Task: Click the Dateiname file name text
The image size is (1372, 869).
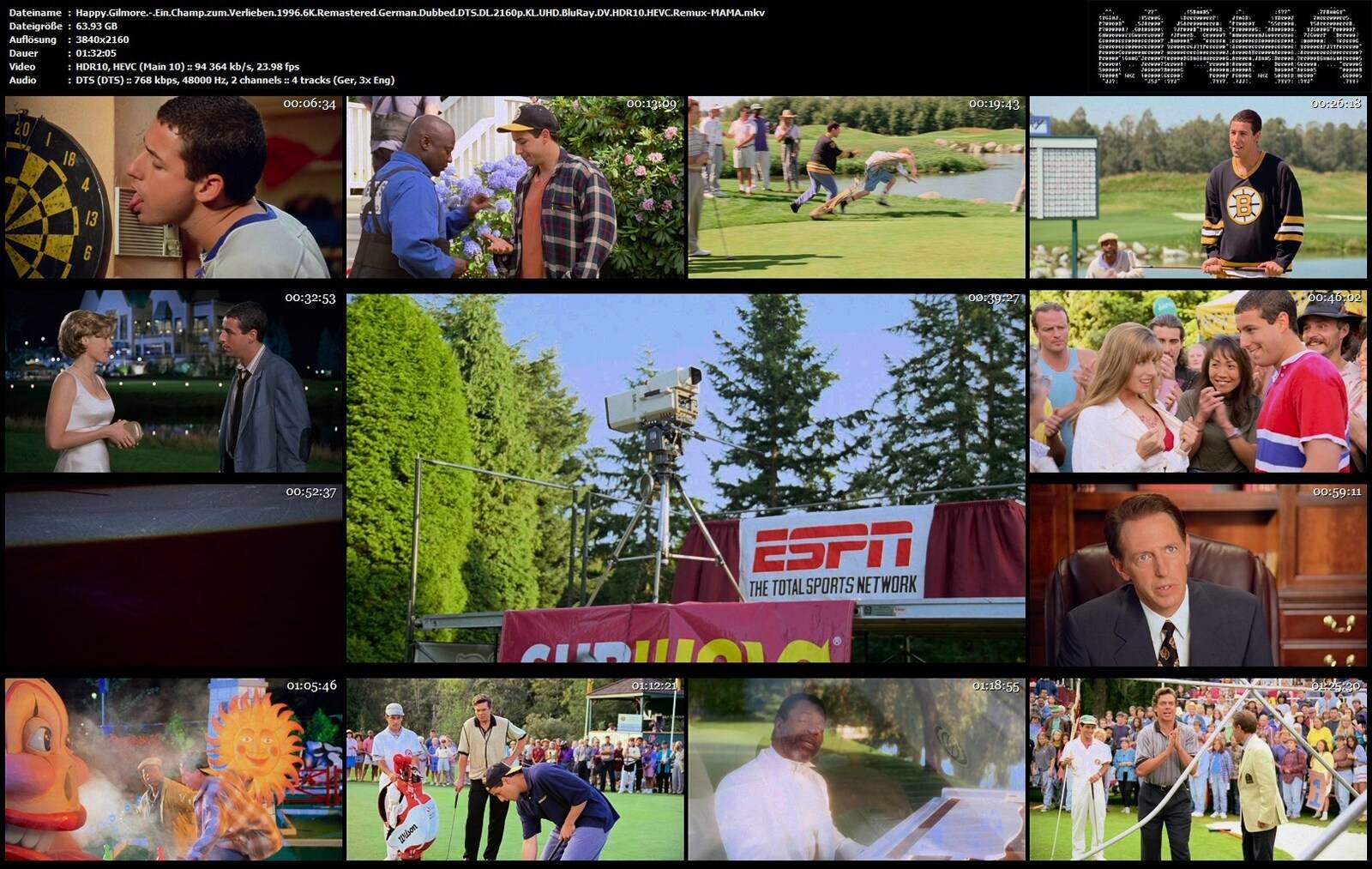Action: click(420, 13)
